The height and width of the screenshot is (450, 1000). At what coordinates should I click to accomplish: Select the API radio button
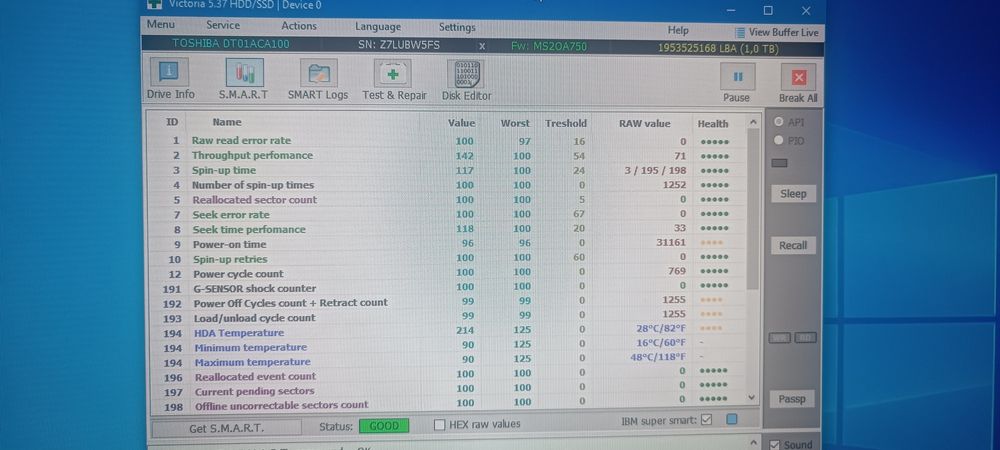pyautogui.click(x=778, y=122)
